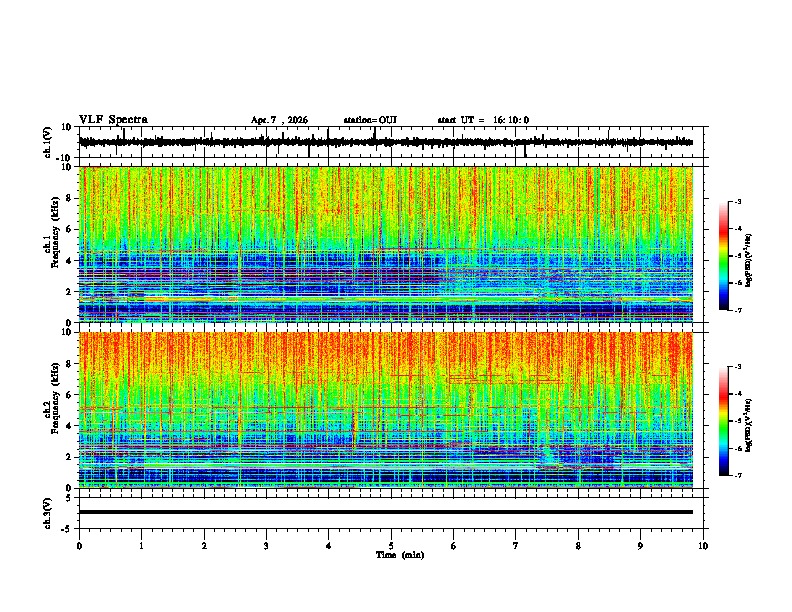Click the "Time (min)" axis label
The image size is (792, 612).
pyautogui.click(x=400, y=555)
